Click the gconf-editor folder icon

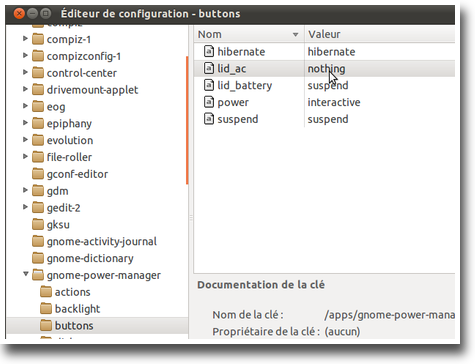(x=38, y=174)
